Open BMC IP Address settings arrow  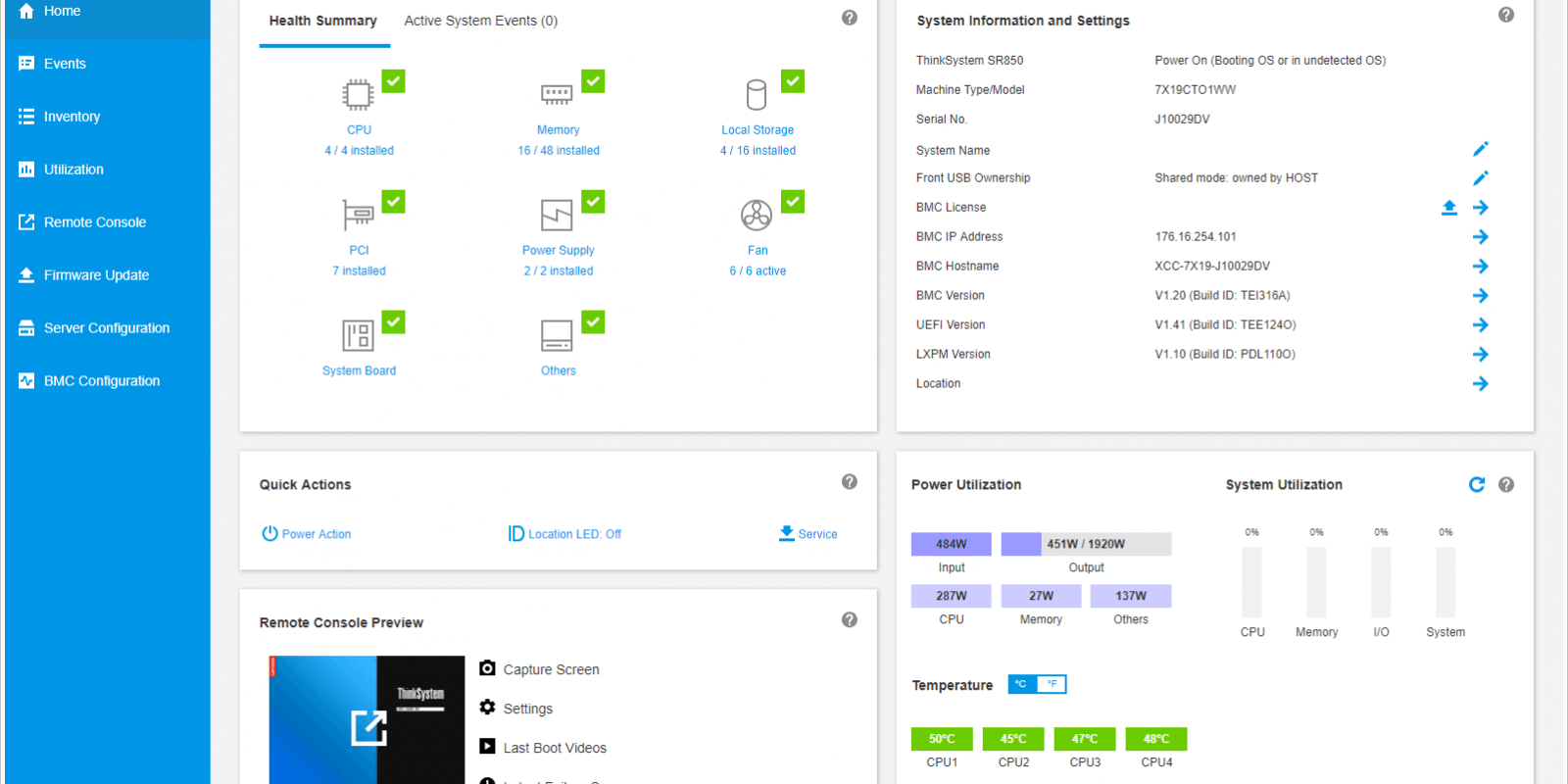point(1481,237)
